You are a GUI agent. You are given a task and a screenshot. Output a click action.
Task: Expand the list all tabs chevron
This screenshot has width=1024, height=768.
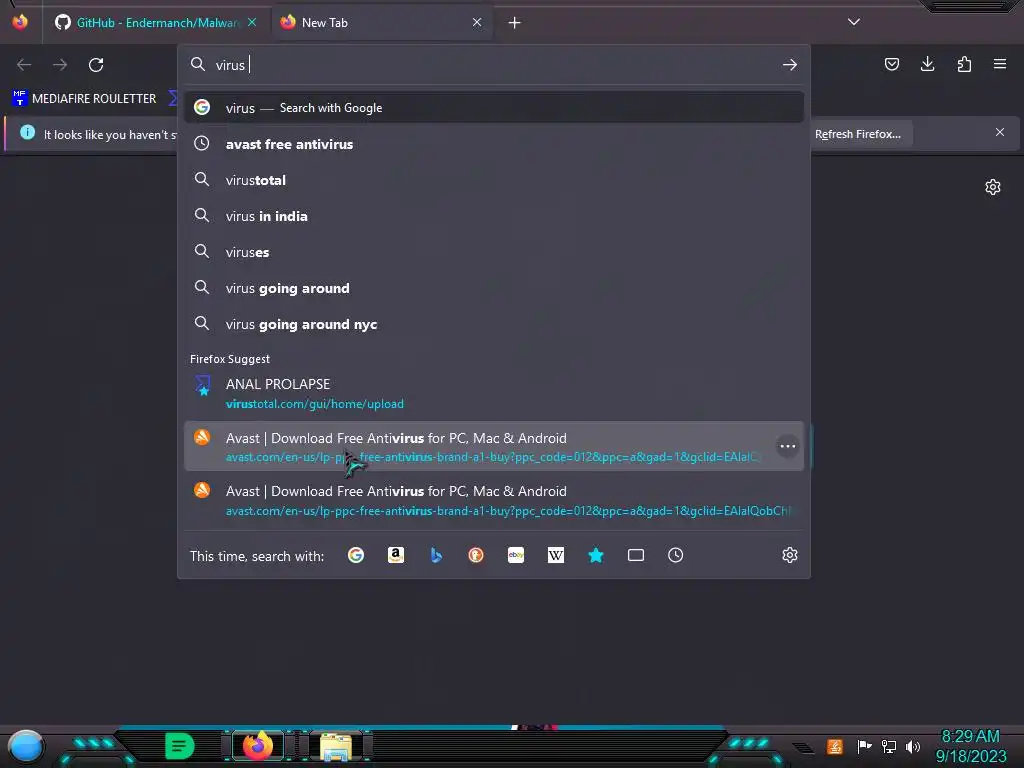coord(854,22)
